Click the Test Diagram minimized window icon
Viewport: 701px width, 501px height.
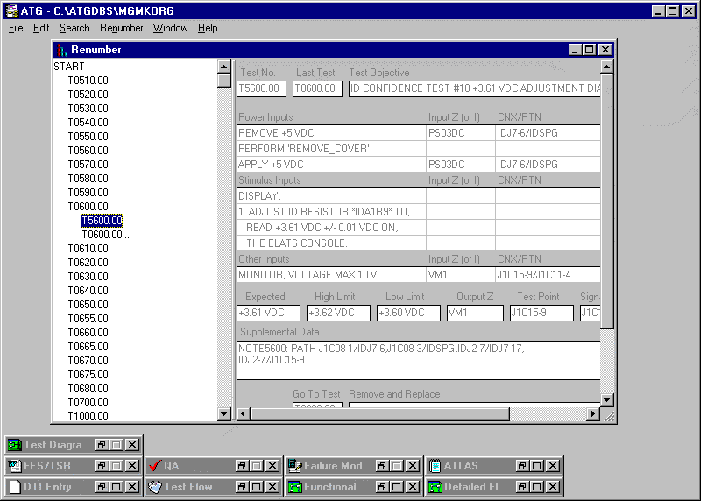[x=14, y=445]
